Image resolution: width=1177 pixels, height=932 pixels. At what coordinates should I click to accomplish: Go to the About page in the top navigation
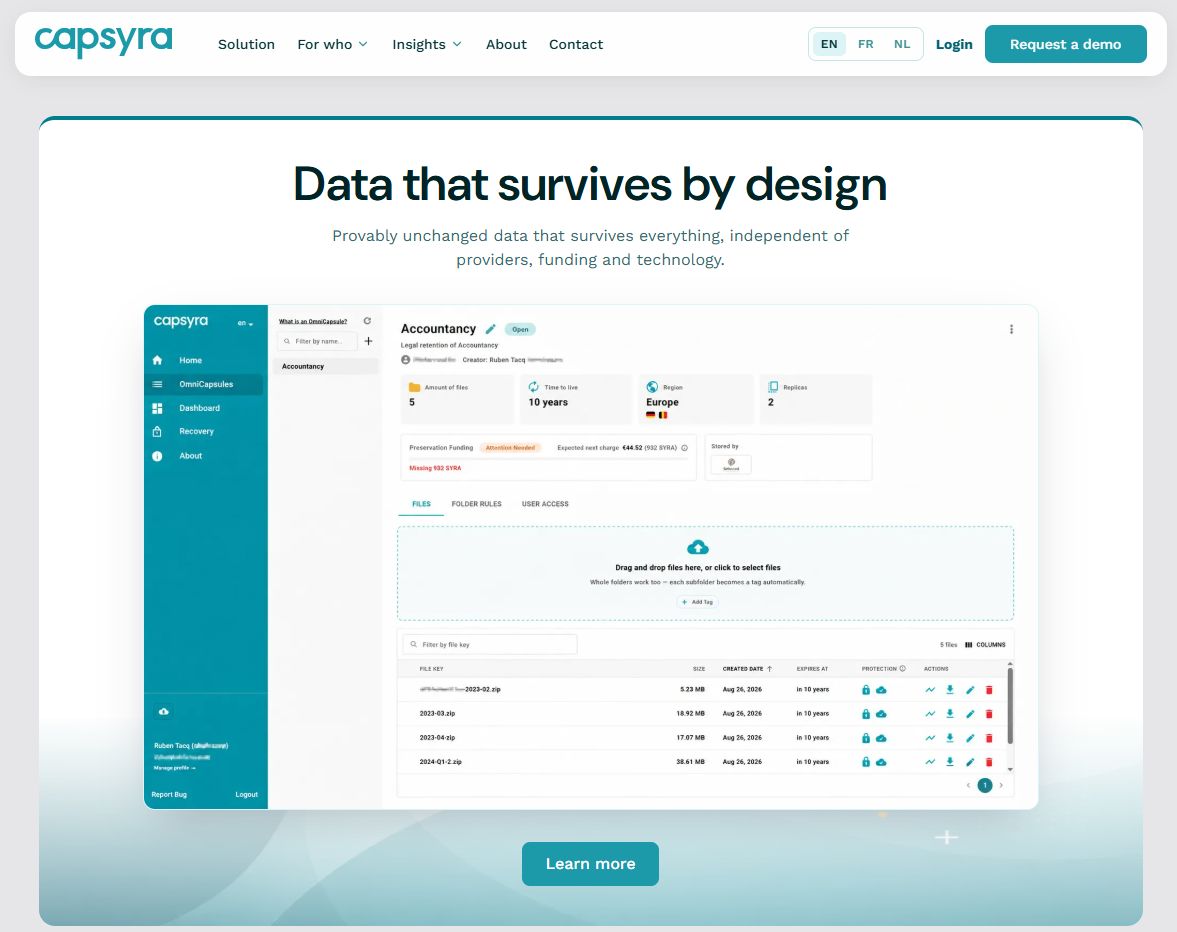coord(506,44)
